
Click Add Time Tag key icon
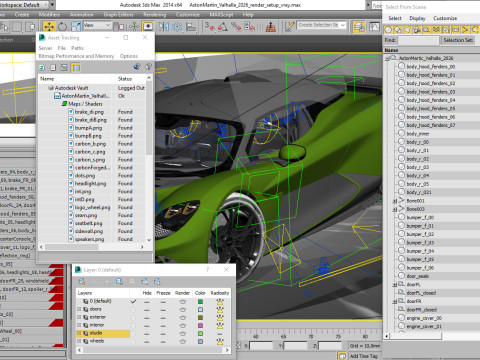[x=342, y=356]
